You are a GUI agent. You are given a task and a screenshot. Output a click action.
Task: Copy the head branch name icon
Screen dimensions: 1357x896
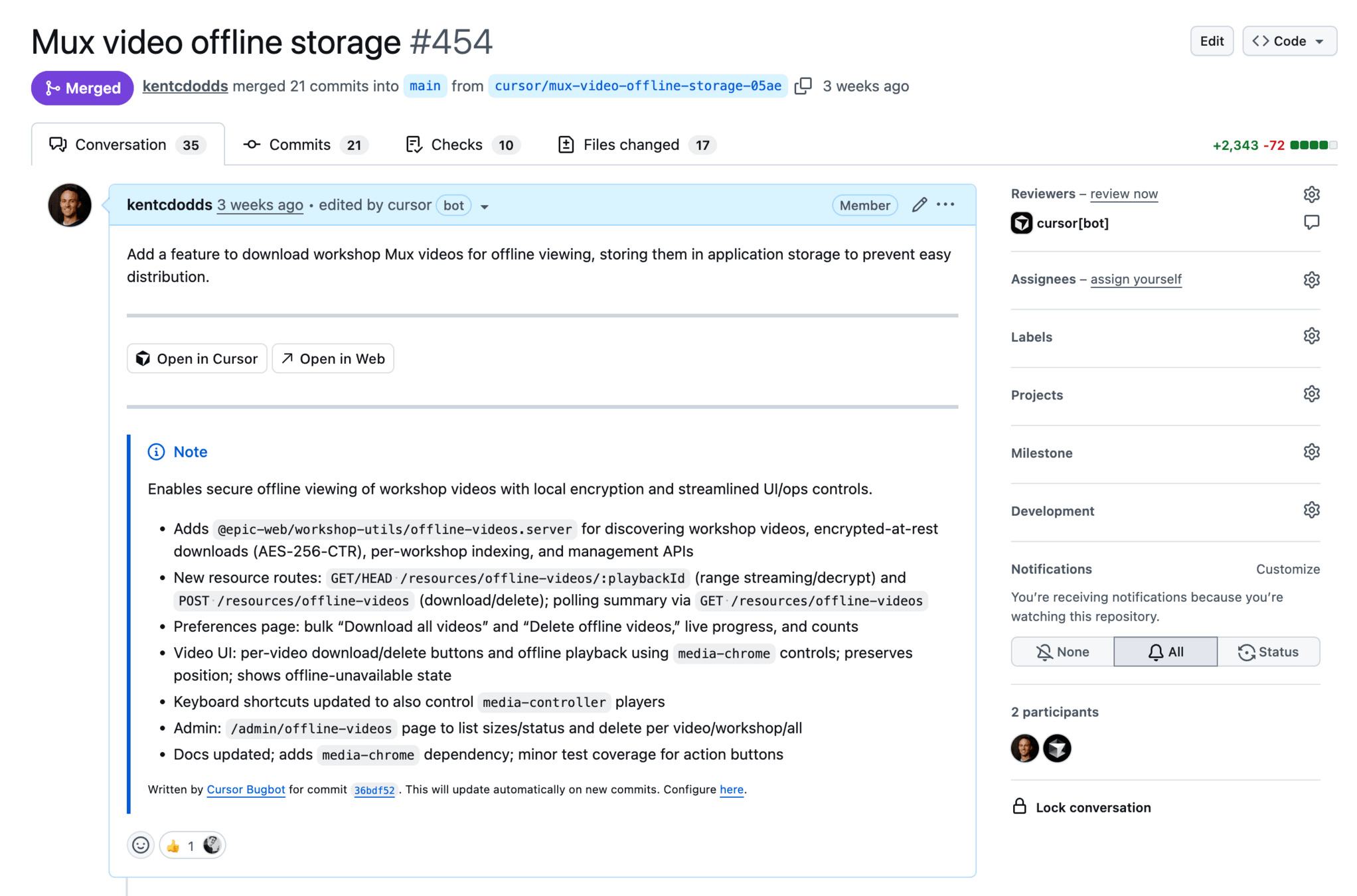coord(803,86)
